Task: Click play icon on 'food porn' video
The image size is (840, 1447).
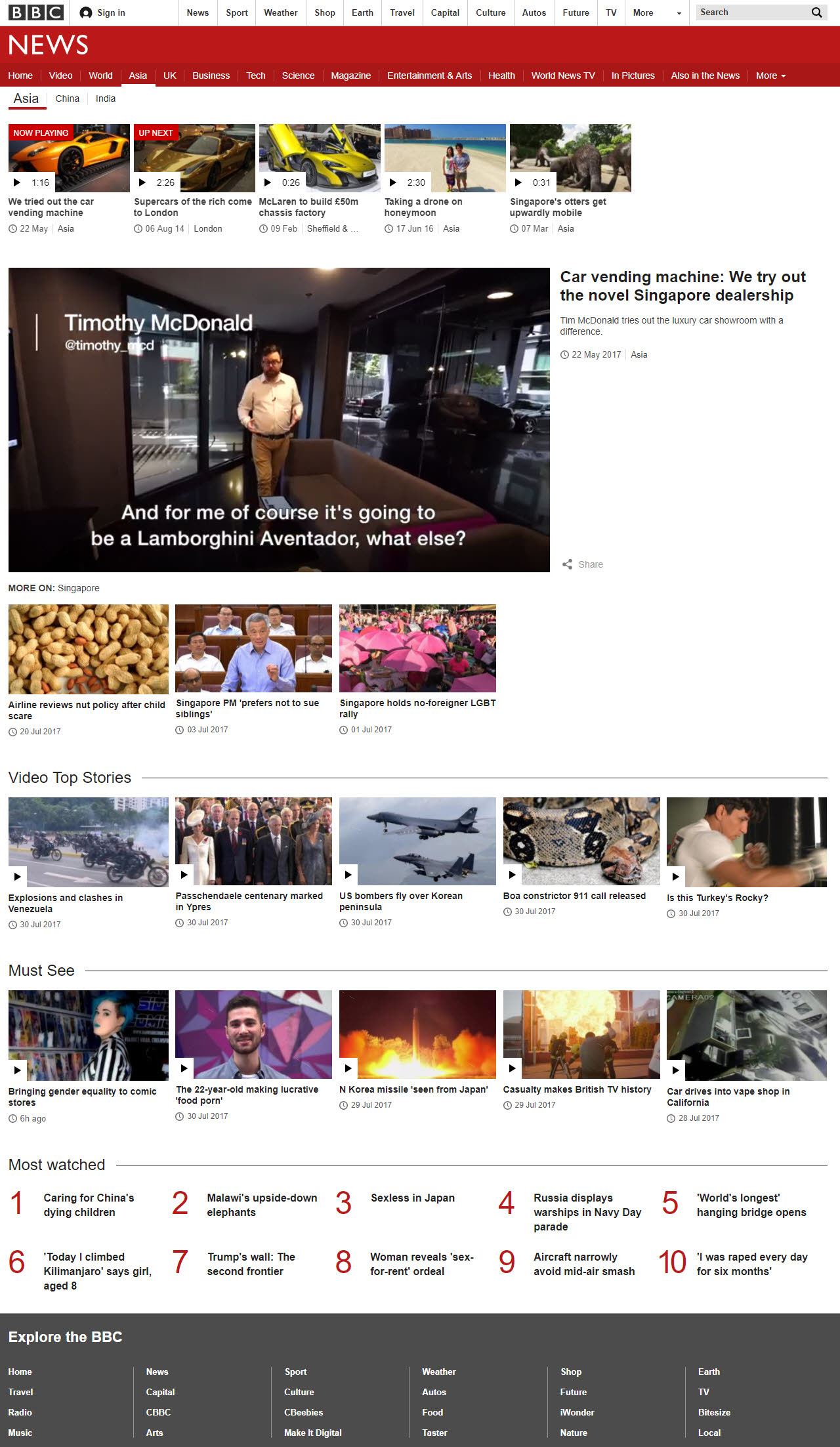Action: click(184, 1068)
